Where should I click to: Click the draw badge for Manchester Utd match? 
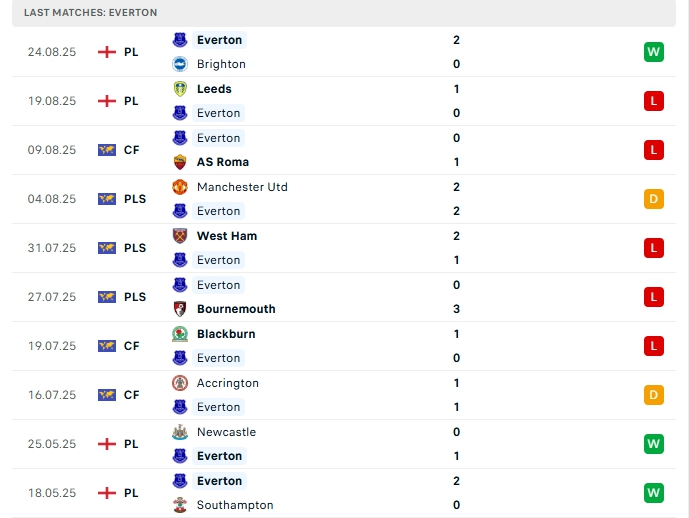[x=654, y=199]
